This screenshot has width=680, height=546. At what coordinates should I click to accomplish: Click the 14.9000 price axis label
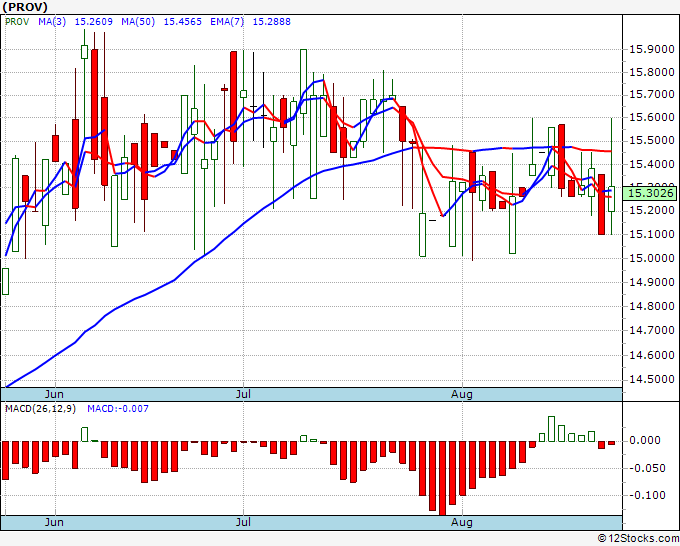tap(652, 282)
